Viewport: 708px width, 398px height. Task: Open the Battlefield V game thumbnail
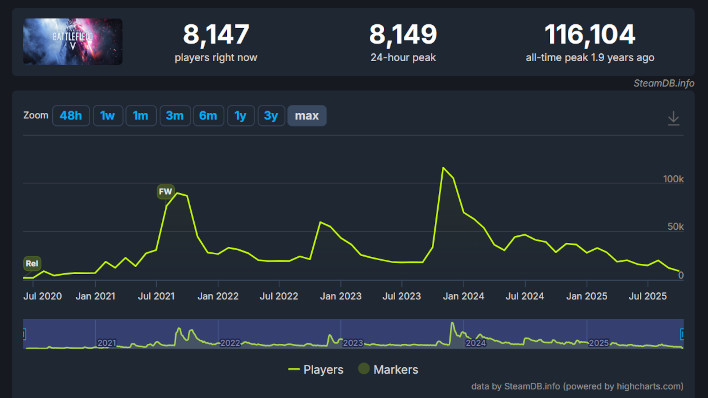[73, 42]
